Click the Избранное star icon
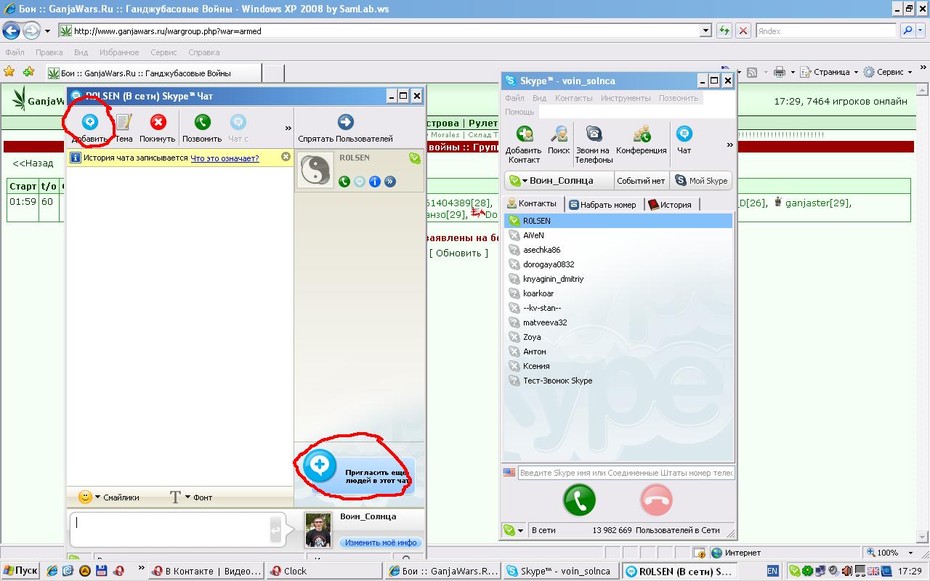 tap(9, 72)
